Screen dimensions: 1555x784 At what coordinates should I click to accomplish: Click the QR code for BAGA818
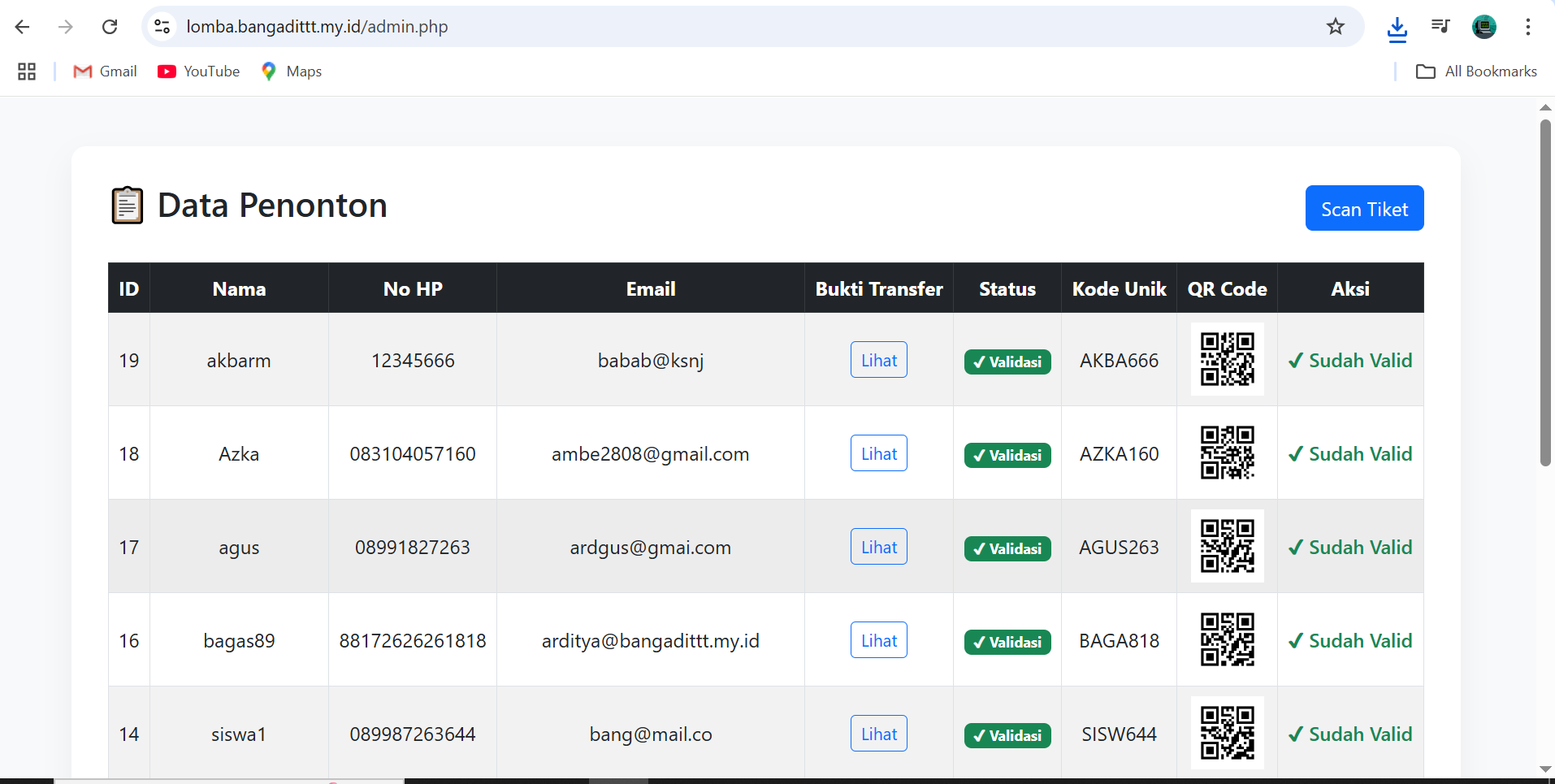tap(1227, 639)
